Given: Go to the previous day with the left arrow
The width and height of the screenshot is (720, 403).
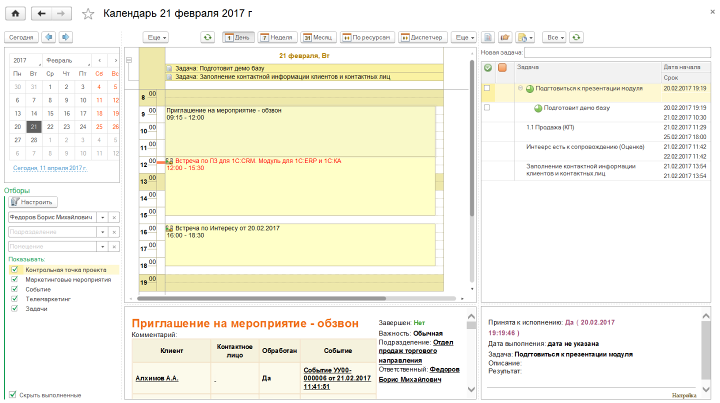Looking at the screenshot, I should [x=49, y=37].
